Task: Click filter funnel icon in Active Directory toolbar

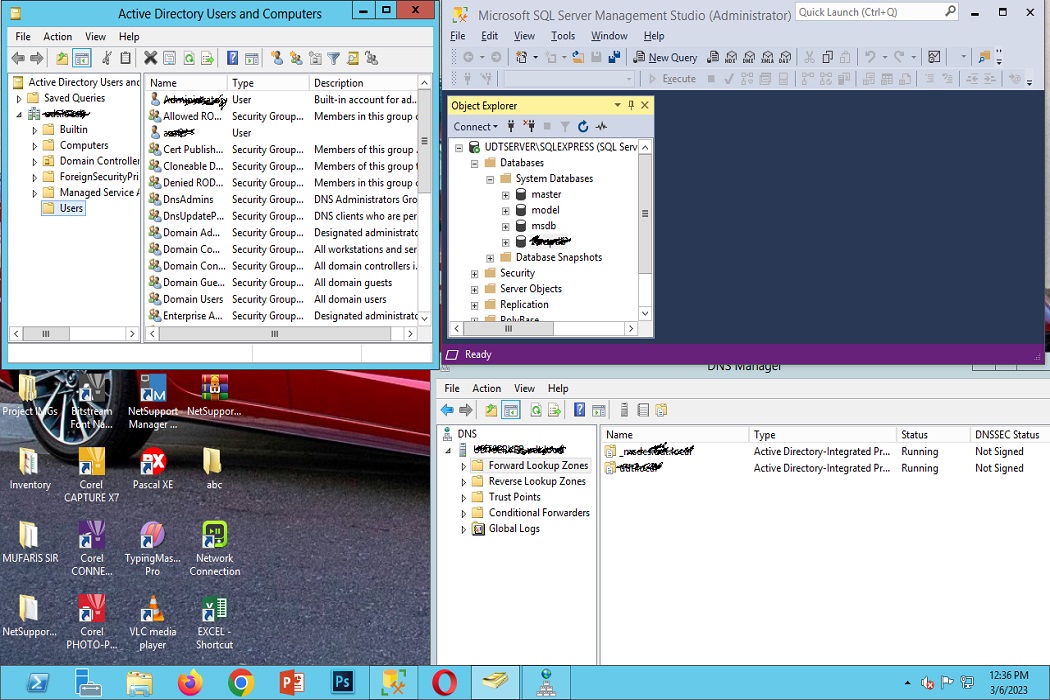Action: (334, 59)
